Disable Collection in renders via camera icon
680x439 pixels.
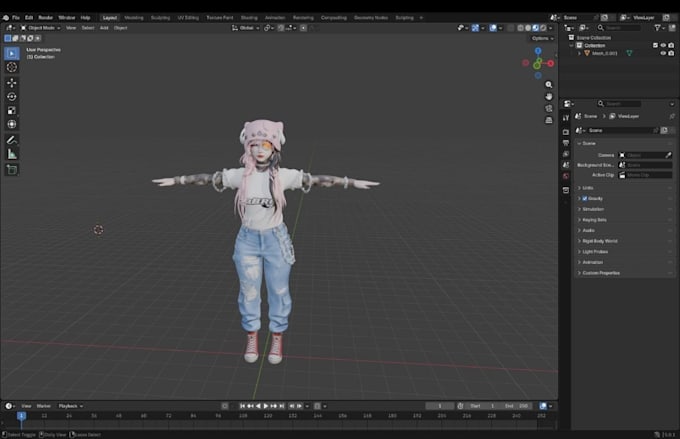(x=671, y=45)
